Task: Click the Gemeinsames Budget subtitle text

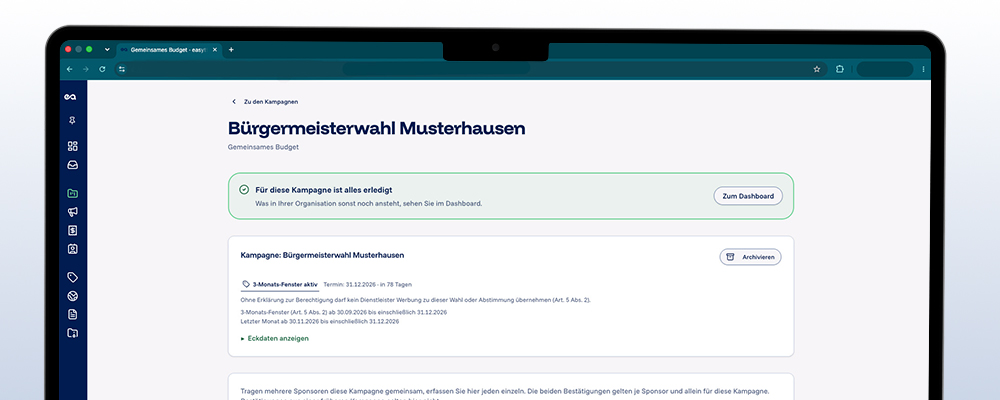Action: click(x=263, y=147)
